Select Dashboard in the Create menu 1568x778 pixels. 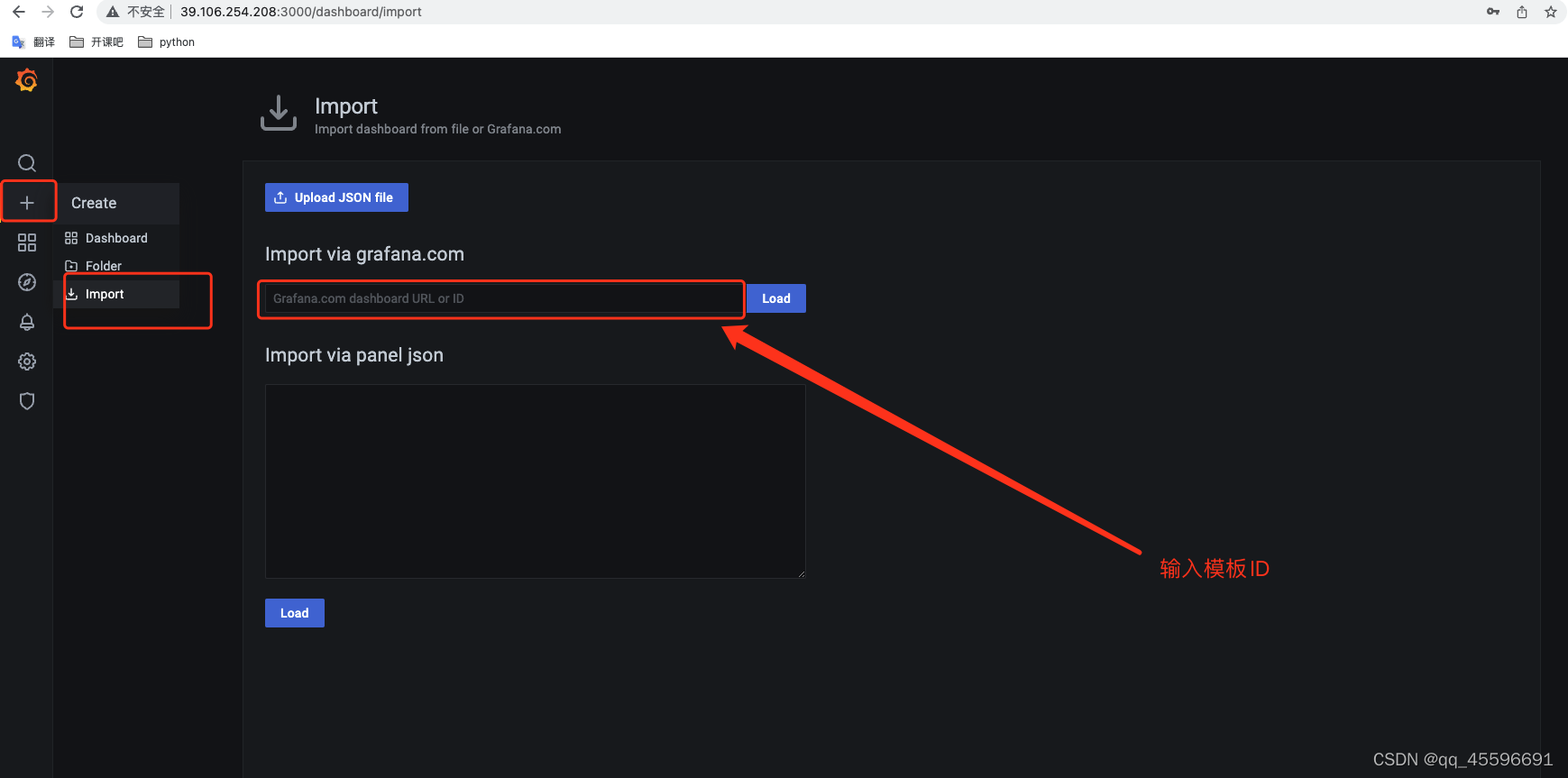click(116, 238)
